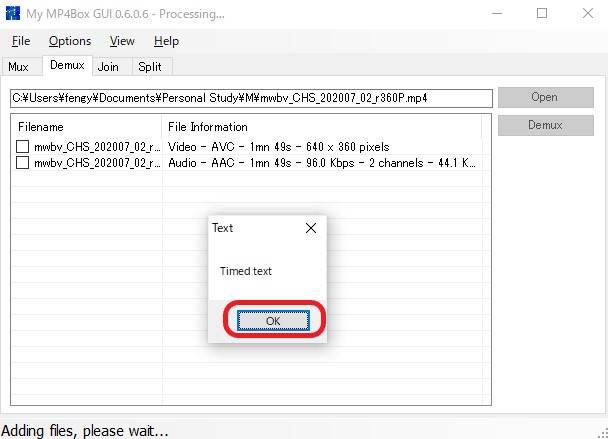Select the 'Audio - AAC - 1mn 49s' row text
The height and width of the screenshot is (439, 608).
321,163
